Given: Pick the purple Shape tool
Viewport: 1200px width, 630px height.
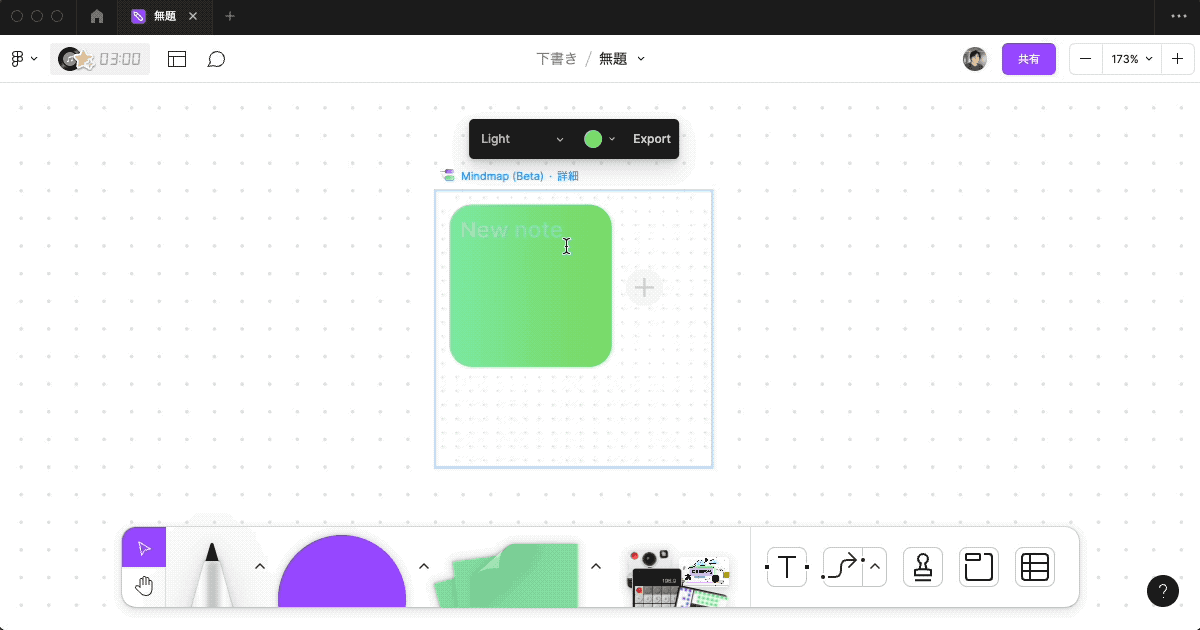Looking at the screenshot, I should tap(341, 575).
